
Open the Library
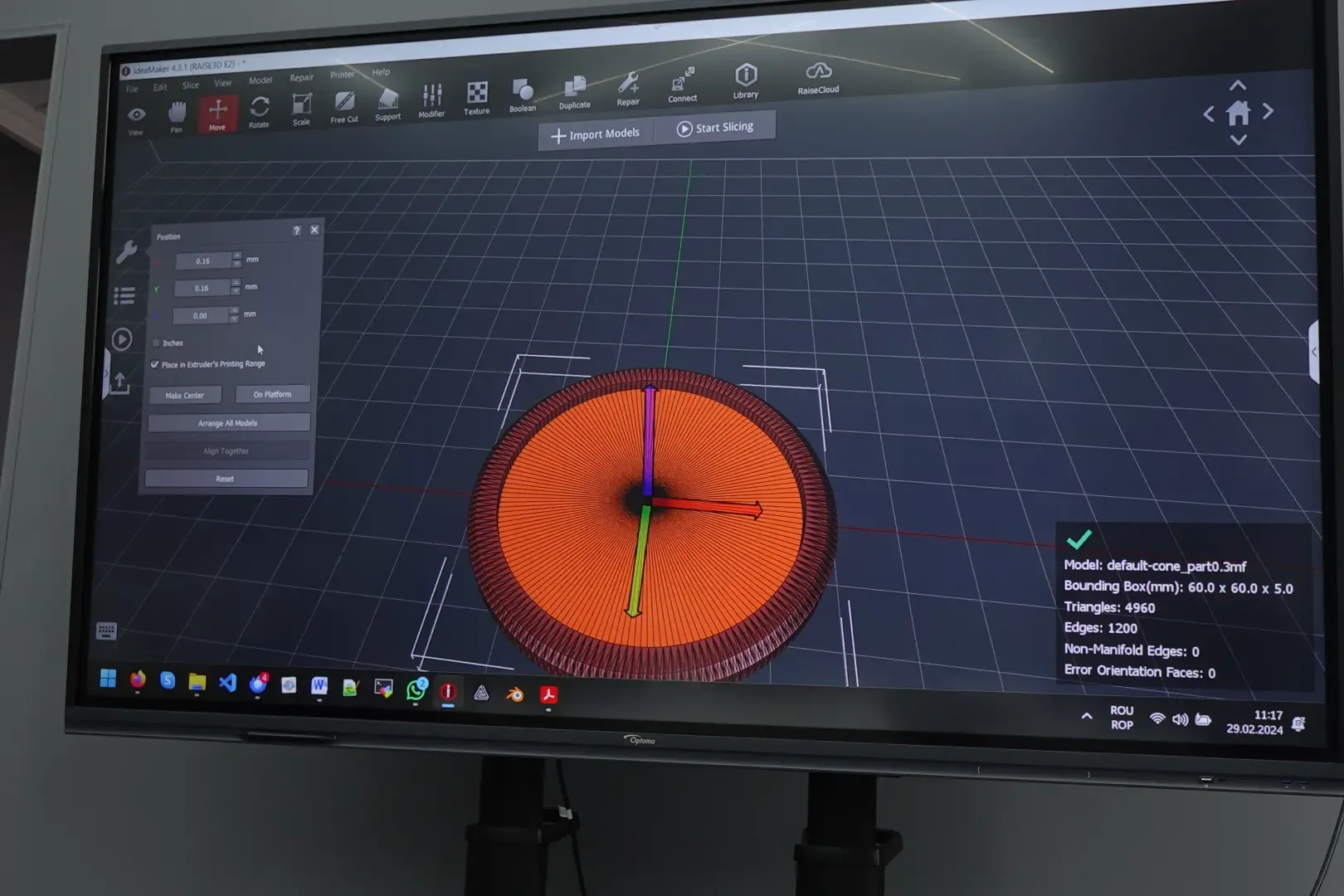(x=746, y=81)
